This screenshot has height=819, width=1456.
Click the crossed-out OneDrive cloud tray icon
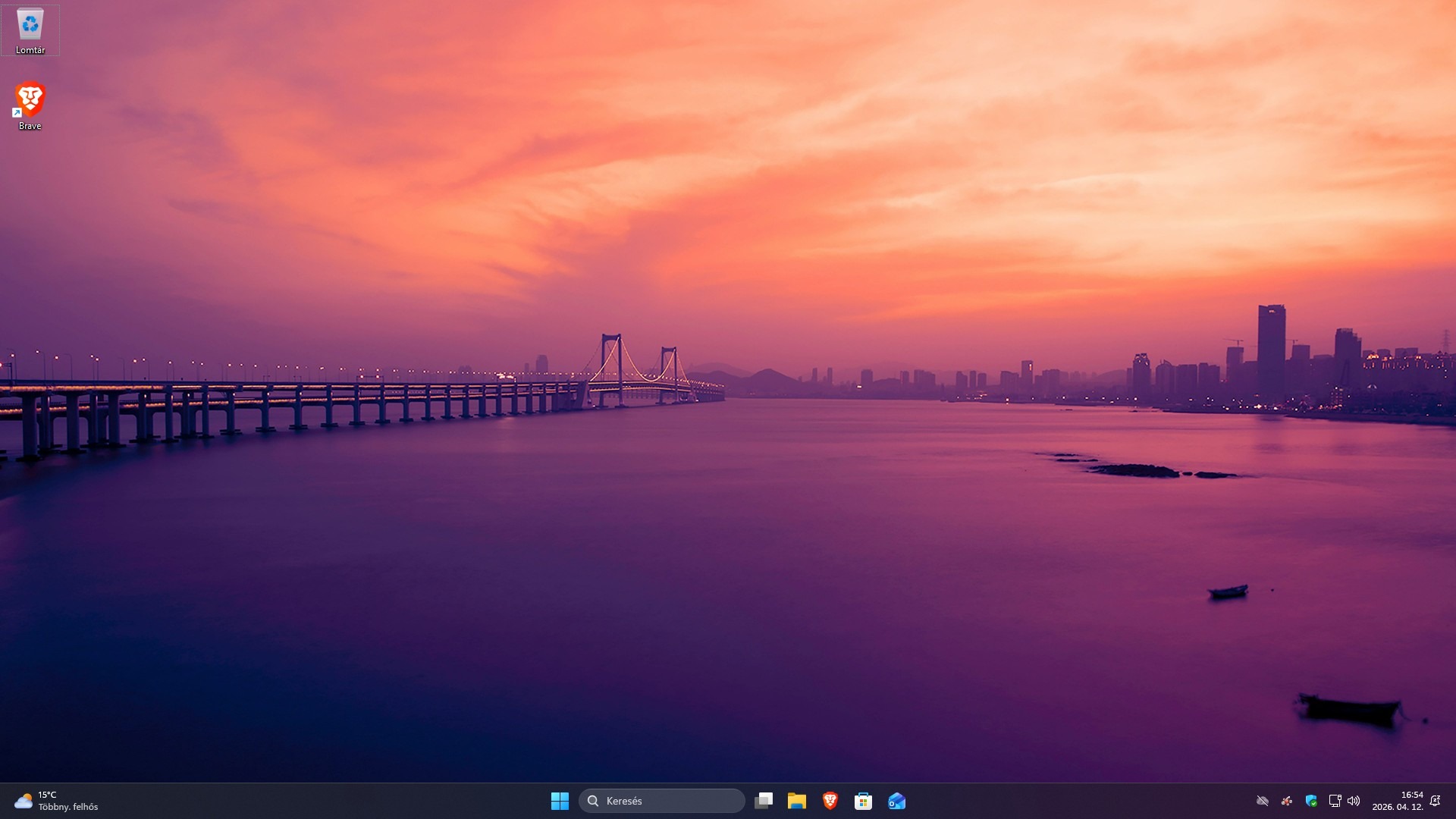coord(1263,801)
